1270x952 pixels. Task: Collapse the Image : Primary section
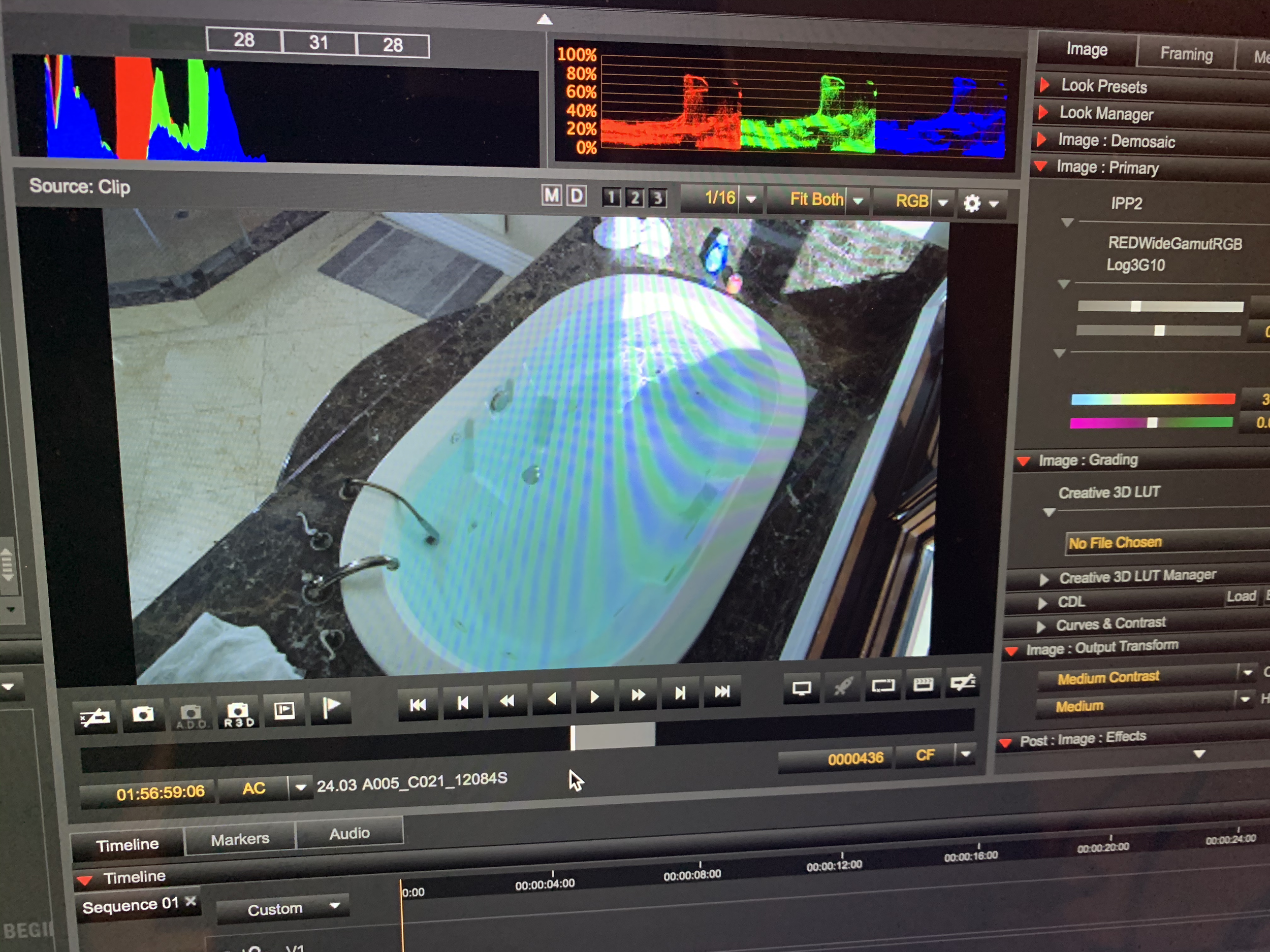click(1040, 167)
